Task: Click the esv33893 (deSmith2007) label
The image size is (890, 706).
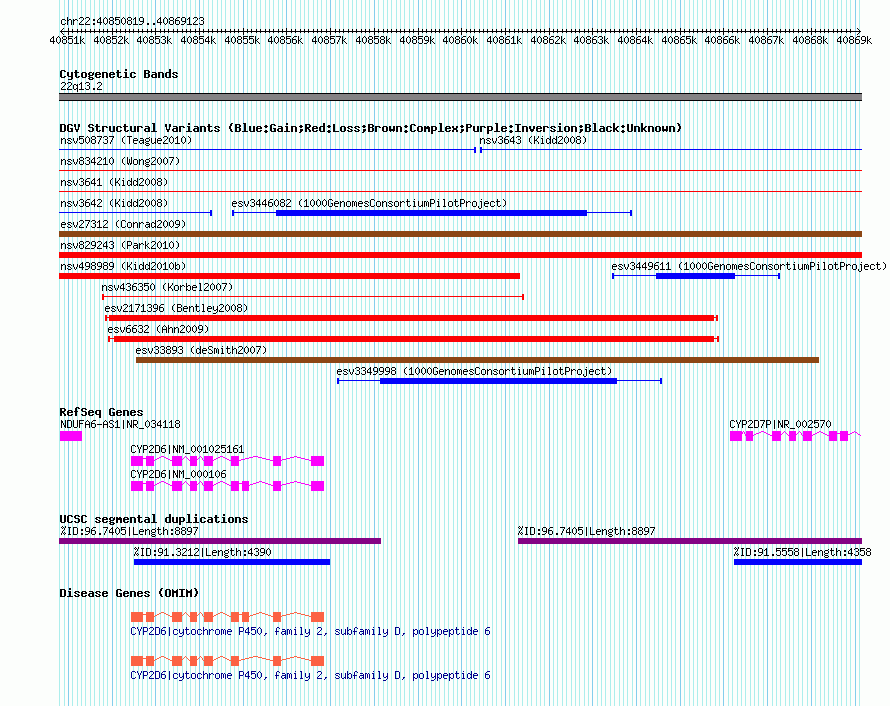Action: 201,350
